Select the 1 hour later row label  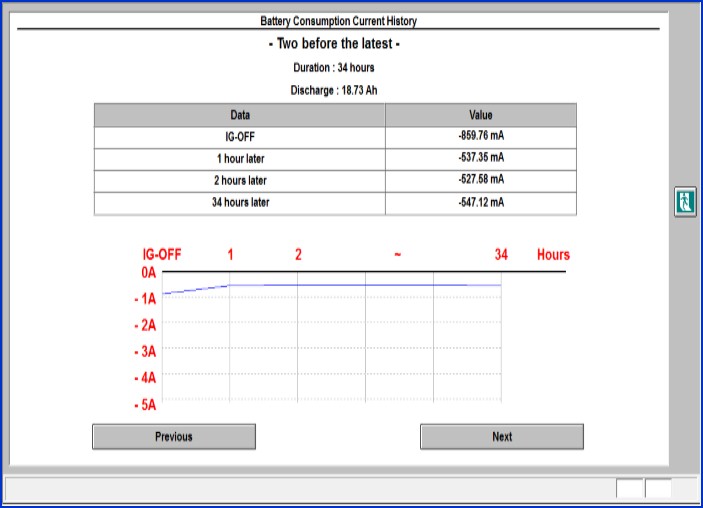pos(240,159)
